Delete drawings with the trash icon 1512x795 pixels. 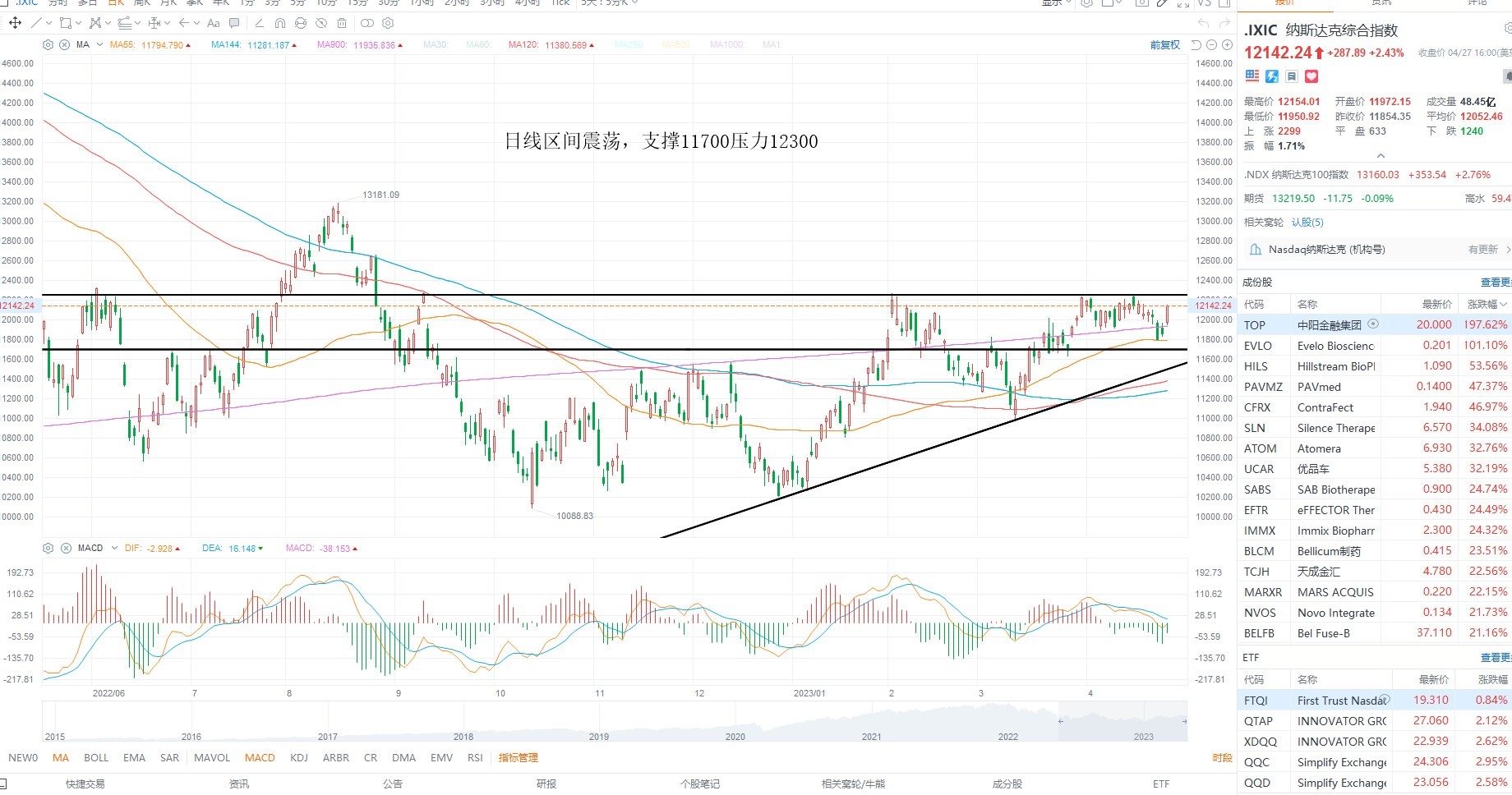pyautogui.click(x=342, y=23)
